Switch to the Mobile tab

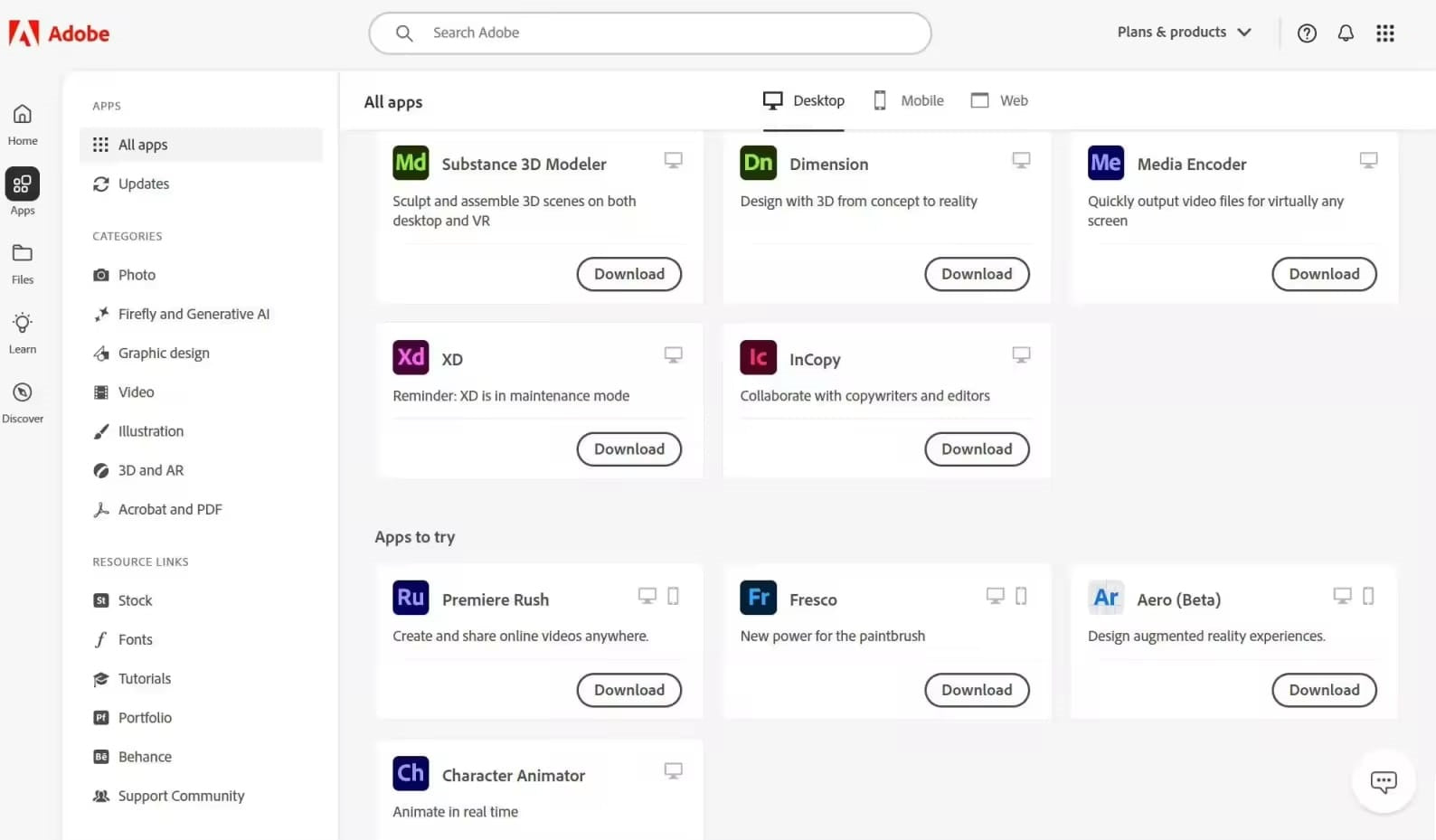[x=908, y=100]
